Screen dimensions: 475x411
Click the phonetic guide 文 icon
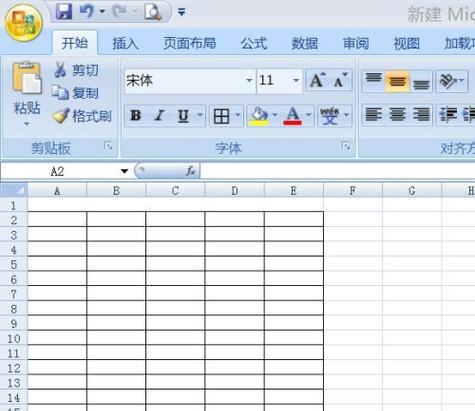[x=329, y=116]
